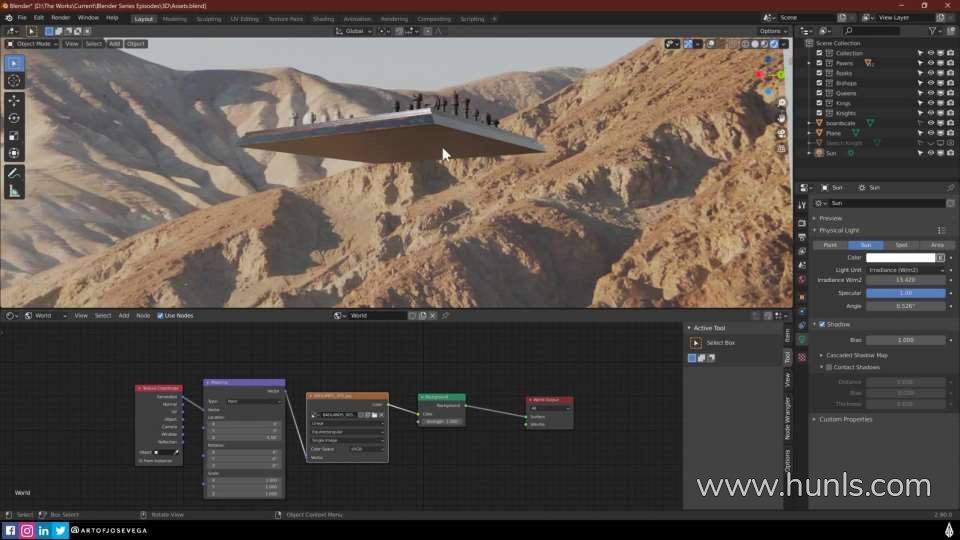Activate the Cursor tool
Image resolution: width=960 pixels, height=540 pixels.
14,80
